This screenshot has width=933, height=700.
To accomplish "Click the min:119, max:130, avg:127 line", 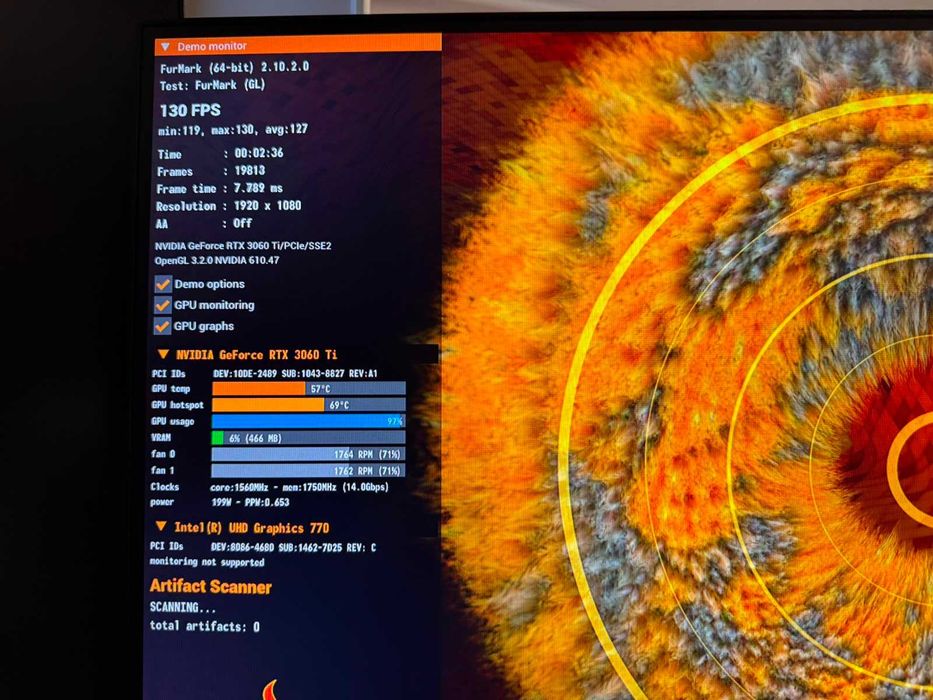I will click(x=233, y=130).
